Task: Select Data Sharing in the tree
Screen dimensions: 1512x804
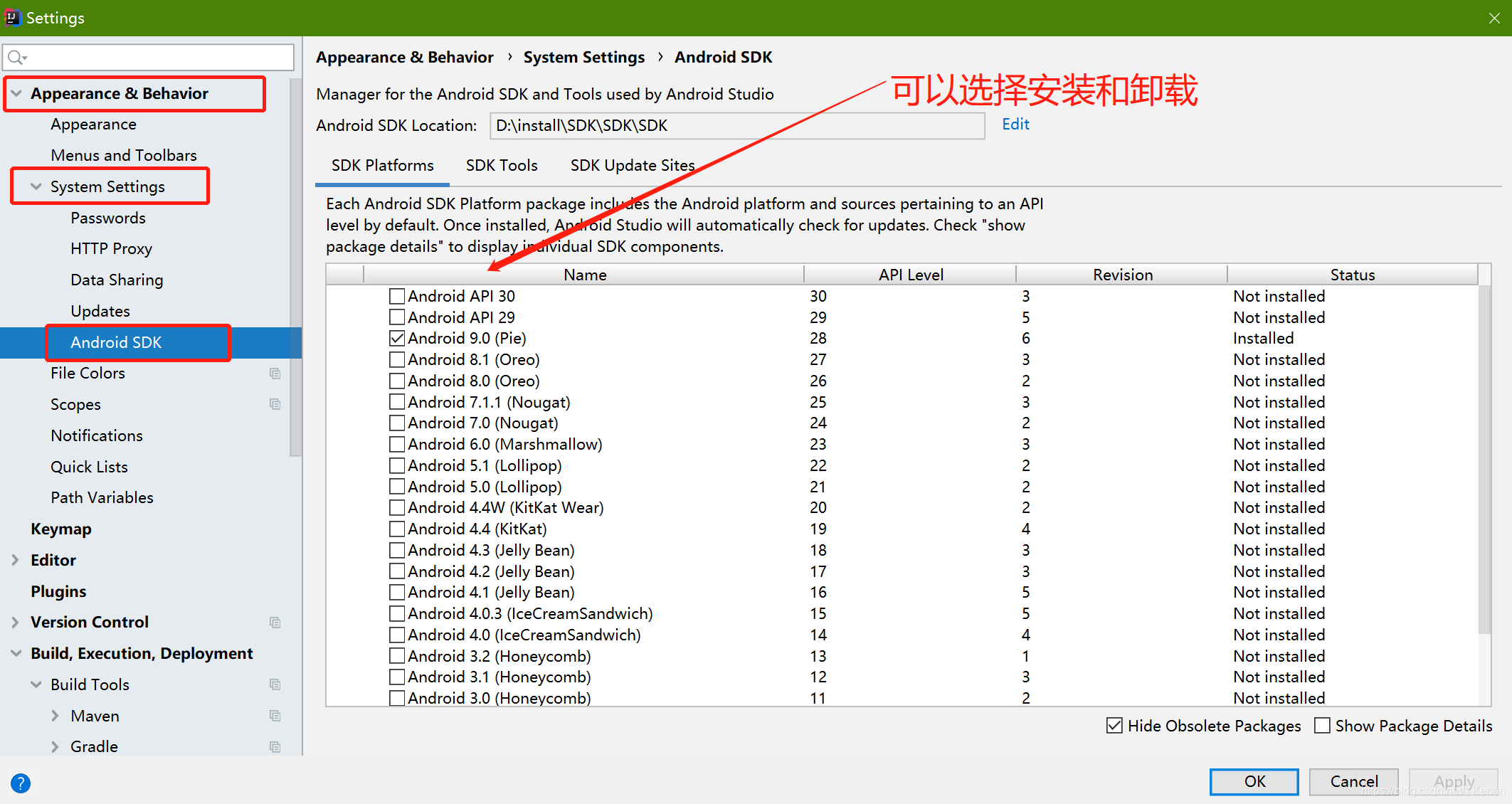Action: point(117,280)
